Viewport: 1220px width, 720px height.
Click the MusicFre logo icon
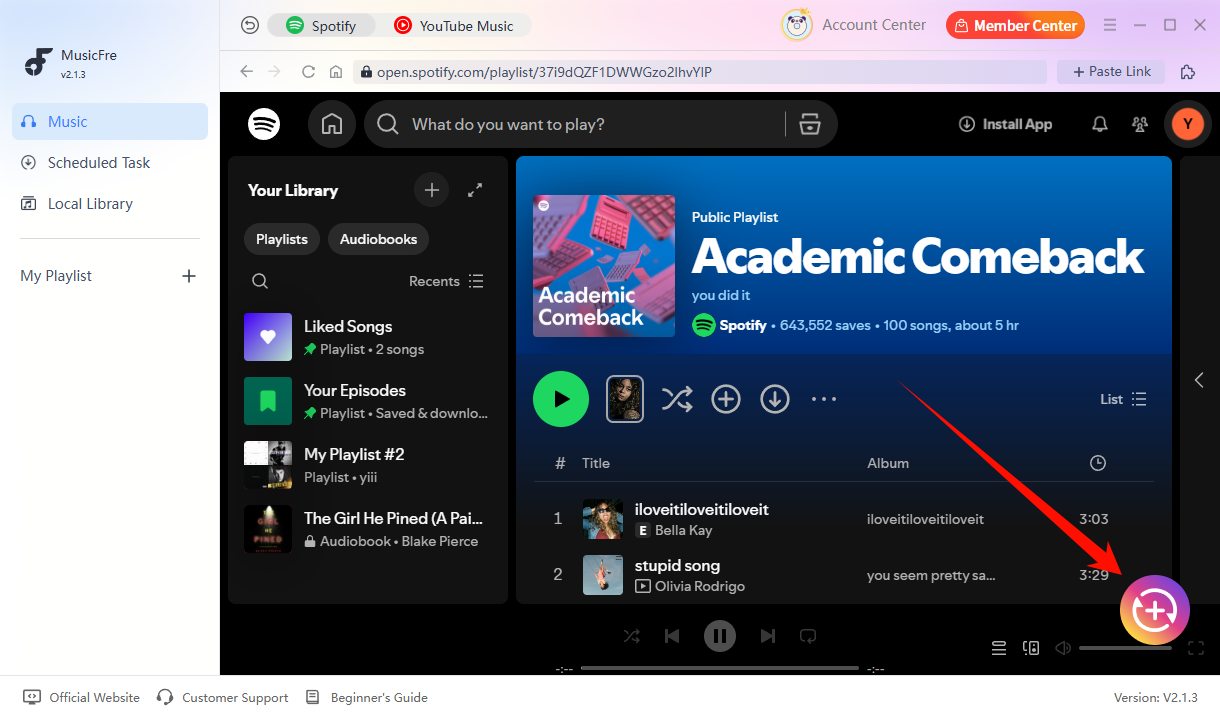(x=39, y=62)
